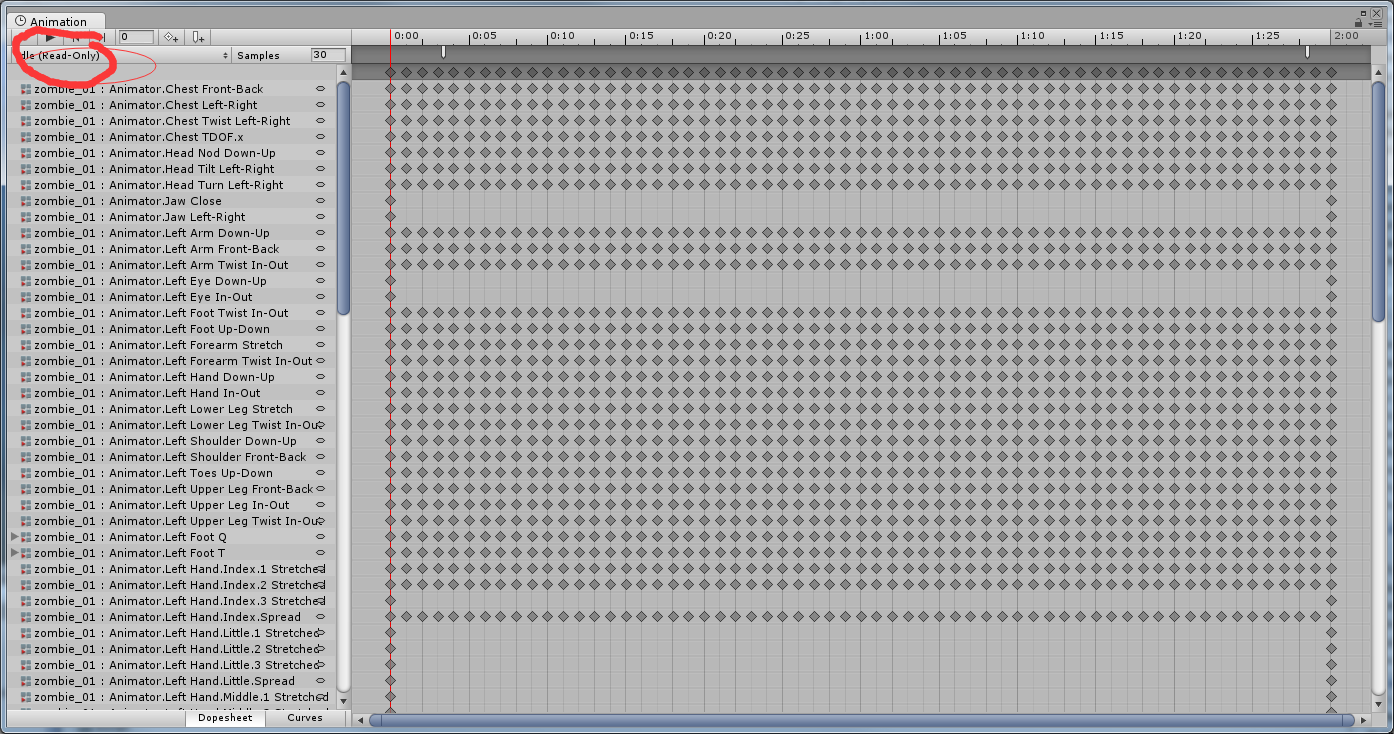Click the horizontal scrollbar right arrow
The width and height of the screenshot is (1394, 734).
point(1364,719)
